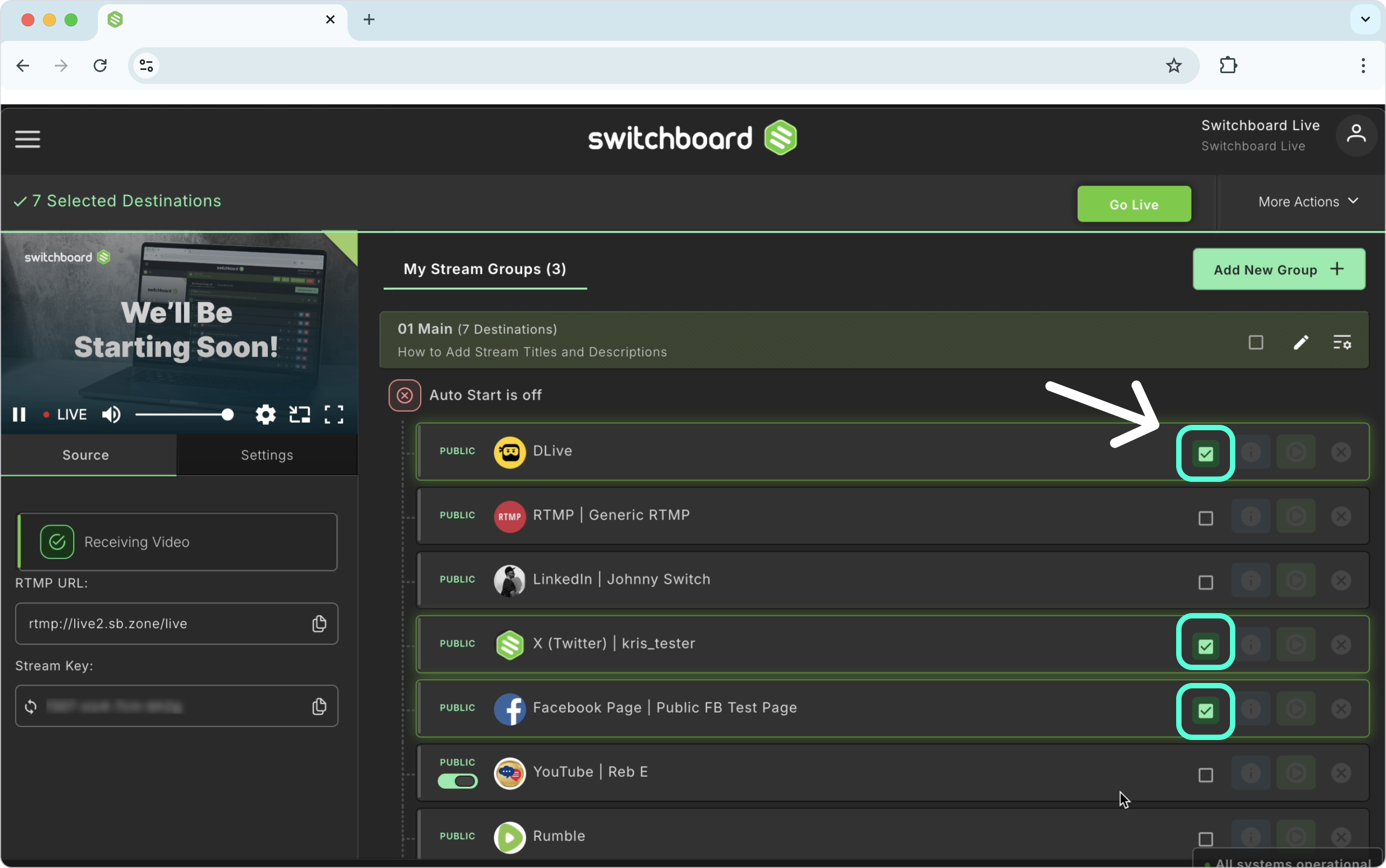The width and height of the screenshot is (1386, 868).
Task: Start the LinkedIn Johnny Switch stream
Action: click(1296, 581)
